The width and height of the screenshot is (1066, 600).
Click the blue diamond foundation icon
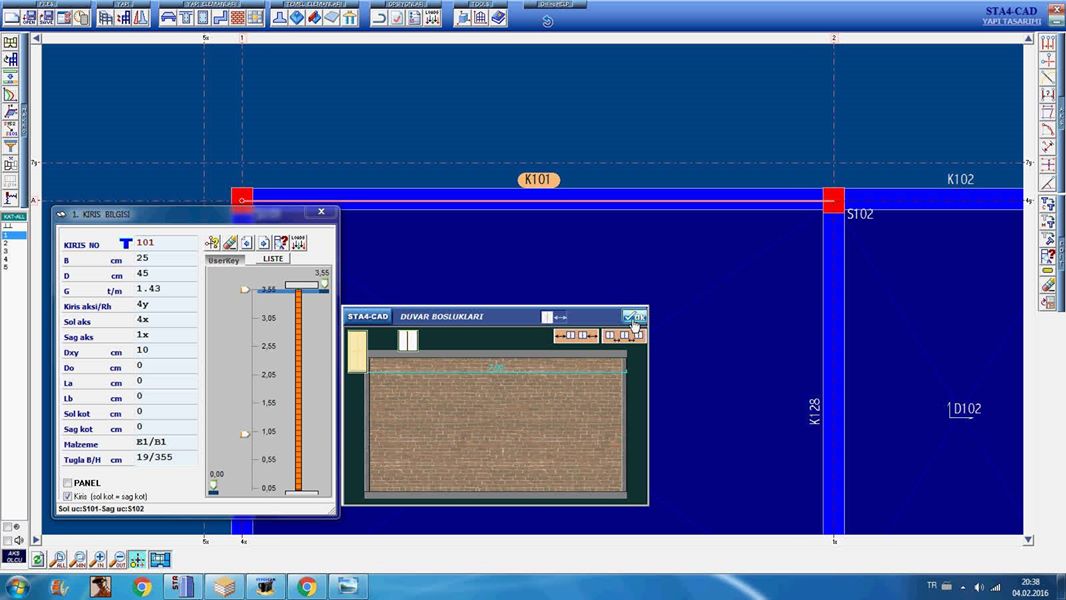297,18
